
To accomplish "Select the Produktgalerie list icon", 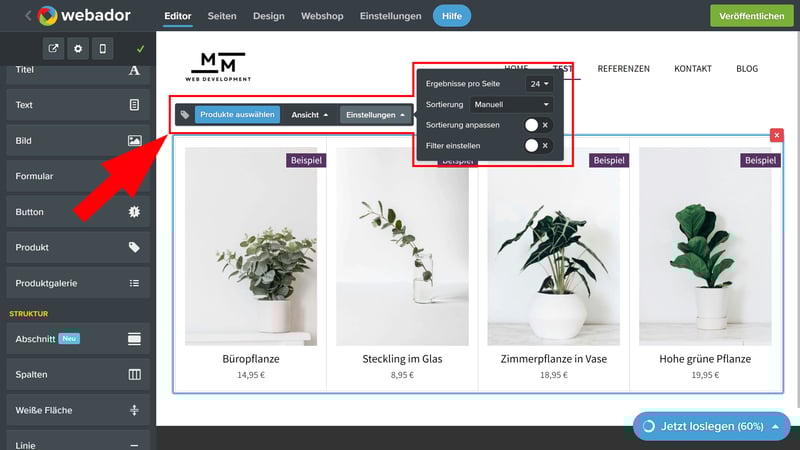I will tap(134, 283).
